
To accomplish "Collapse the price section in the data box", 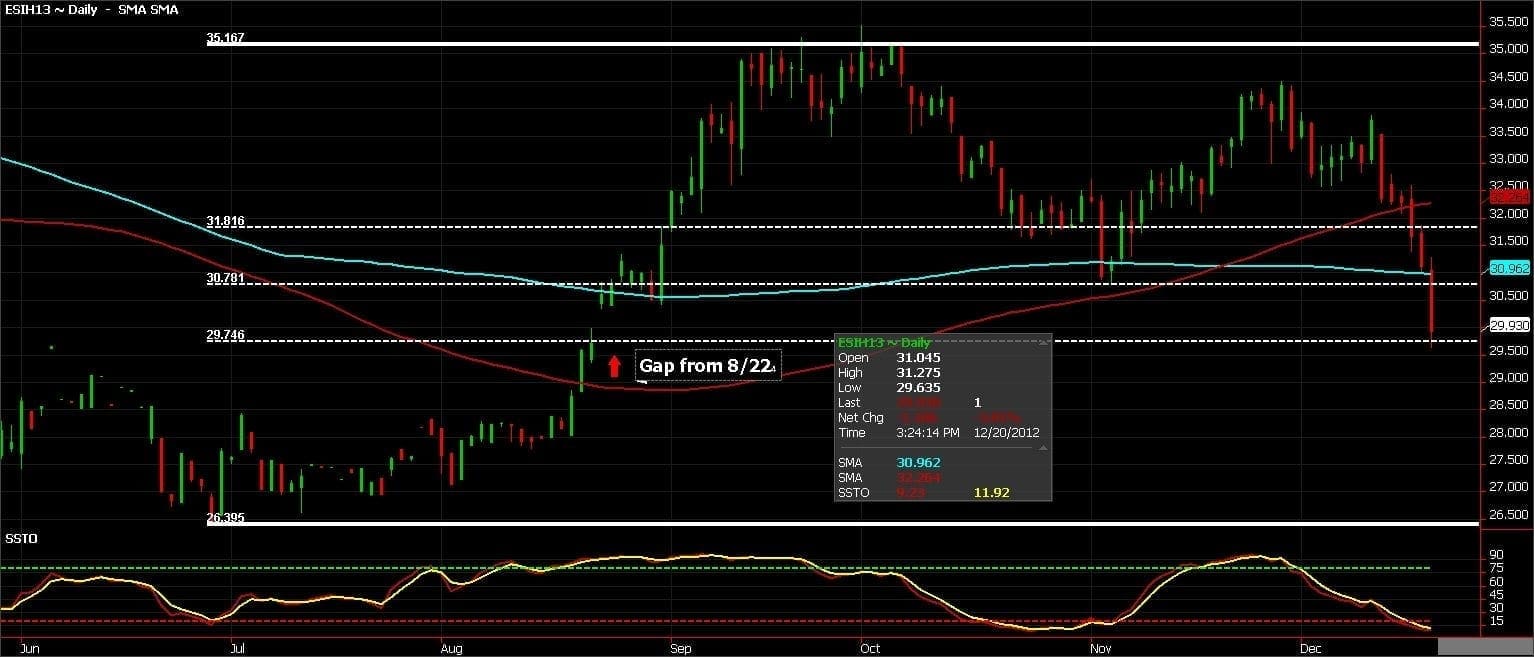I will point(1043,343).
